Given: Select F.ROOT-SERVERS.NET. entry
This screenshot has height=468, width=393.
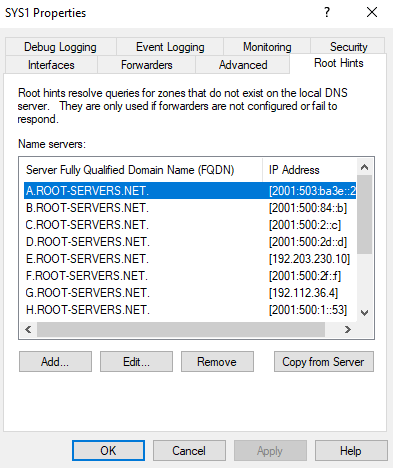Looking at the screenshot, I should (190, 276).
